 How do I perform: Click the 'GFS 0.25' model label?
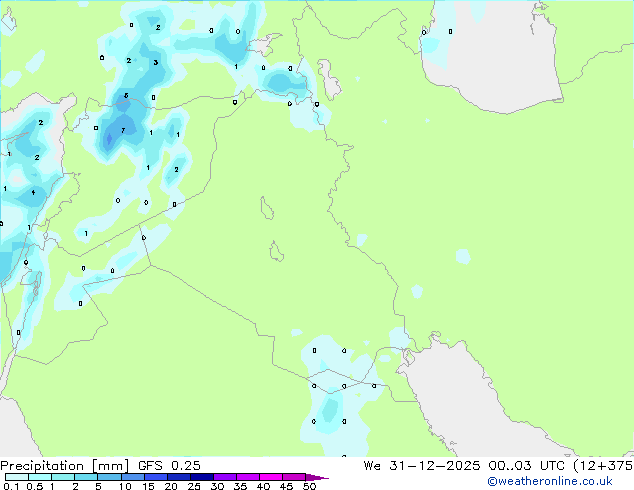169,465
